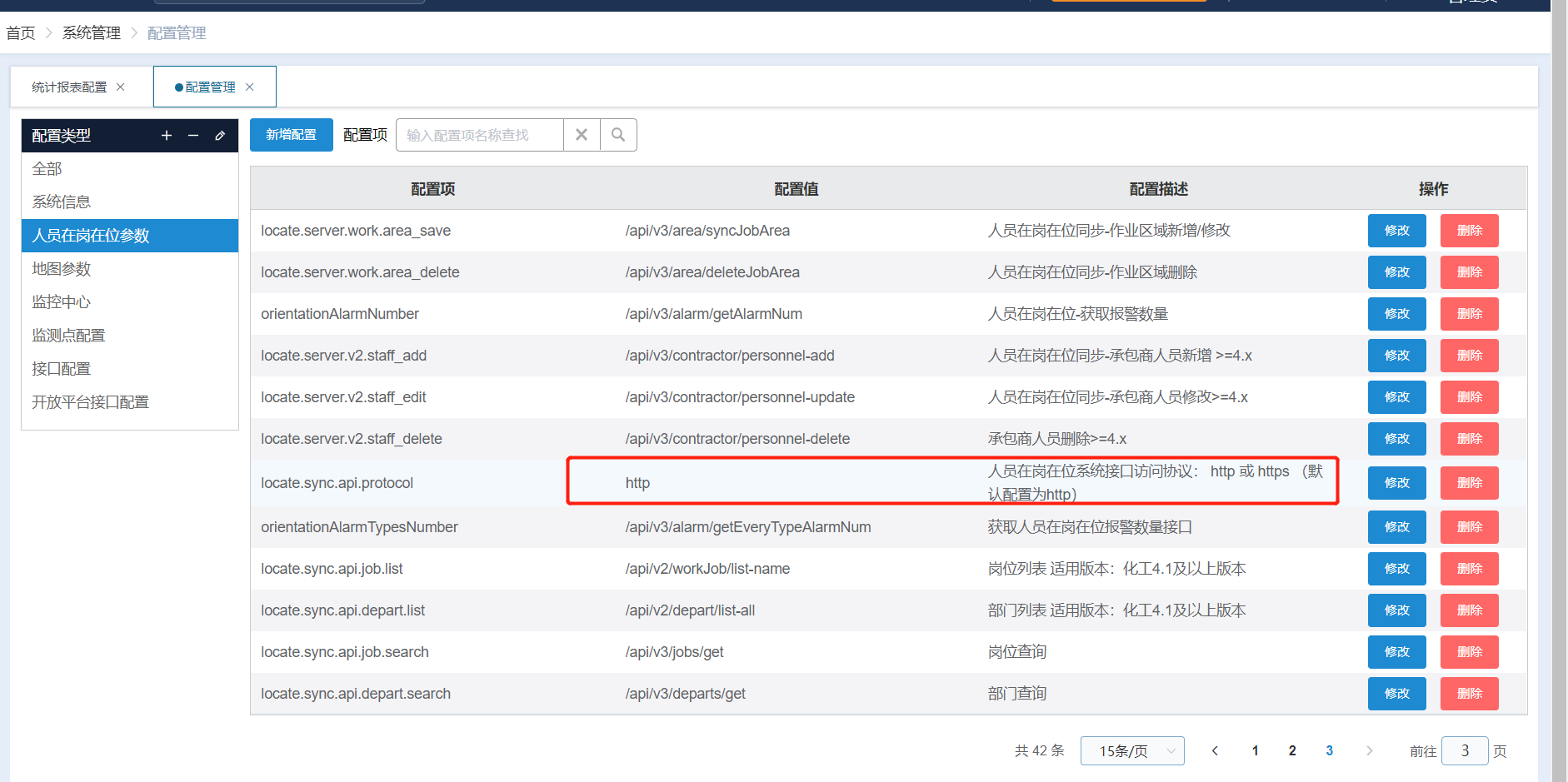Click the pencil edit icon in 配置类型 header
Viewport: 1568px width, 782px height.
coord(220,136)
